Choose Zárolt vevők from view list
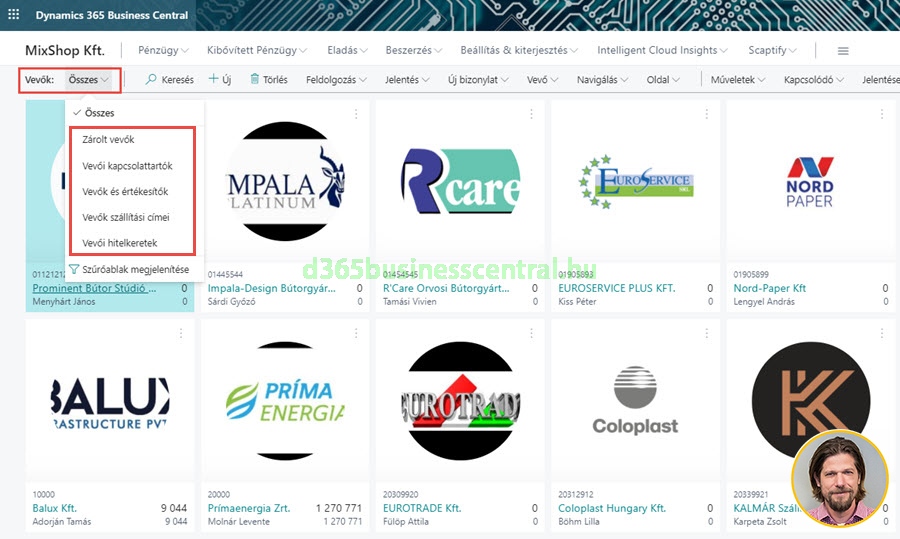The height and width of the screenshot is (539, 900). (x=108, y=140)
